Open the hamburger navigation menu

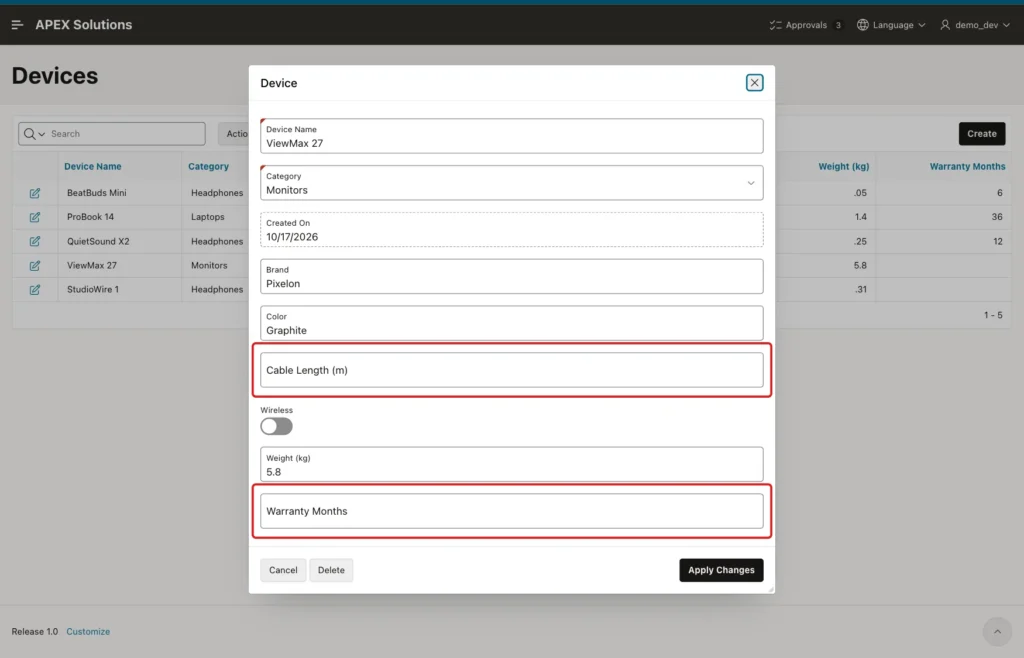coord(18,25)
